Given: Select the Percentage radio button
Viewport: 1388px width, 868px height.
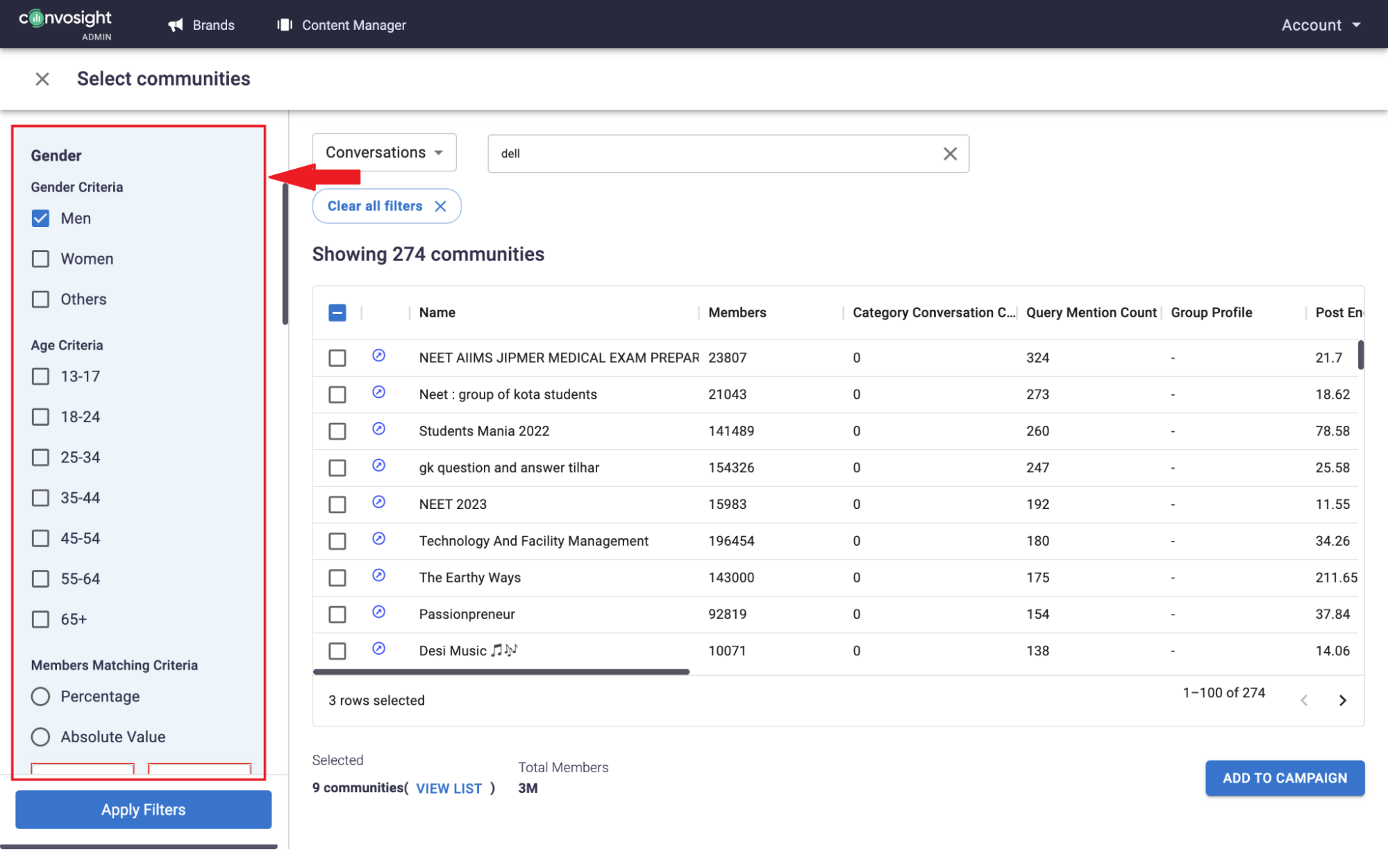Looking at the screenshot, I should click(41, 696).
